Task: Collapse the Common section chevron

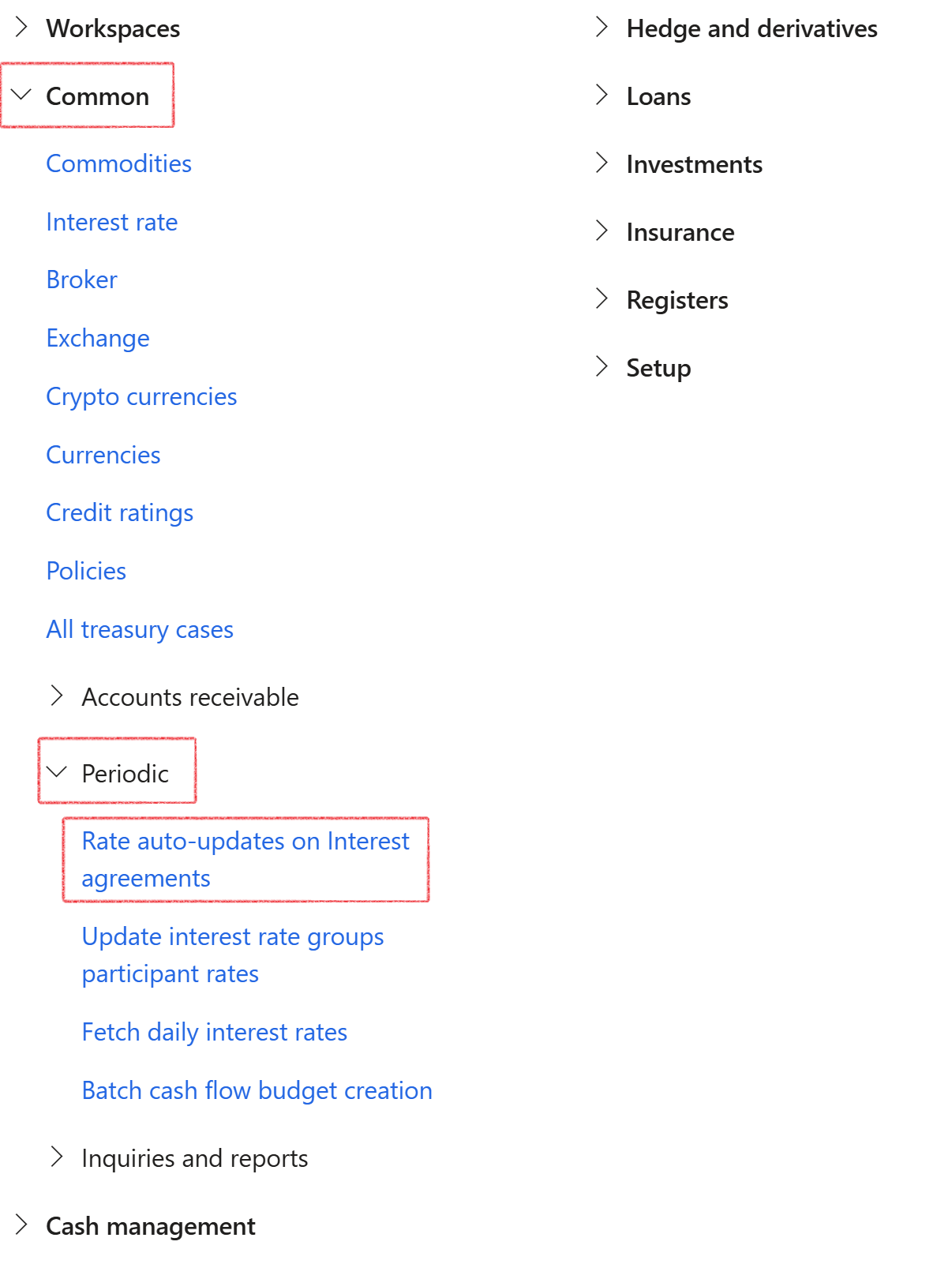Action: click(x=22, y=96)
